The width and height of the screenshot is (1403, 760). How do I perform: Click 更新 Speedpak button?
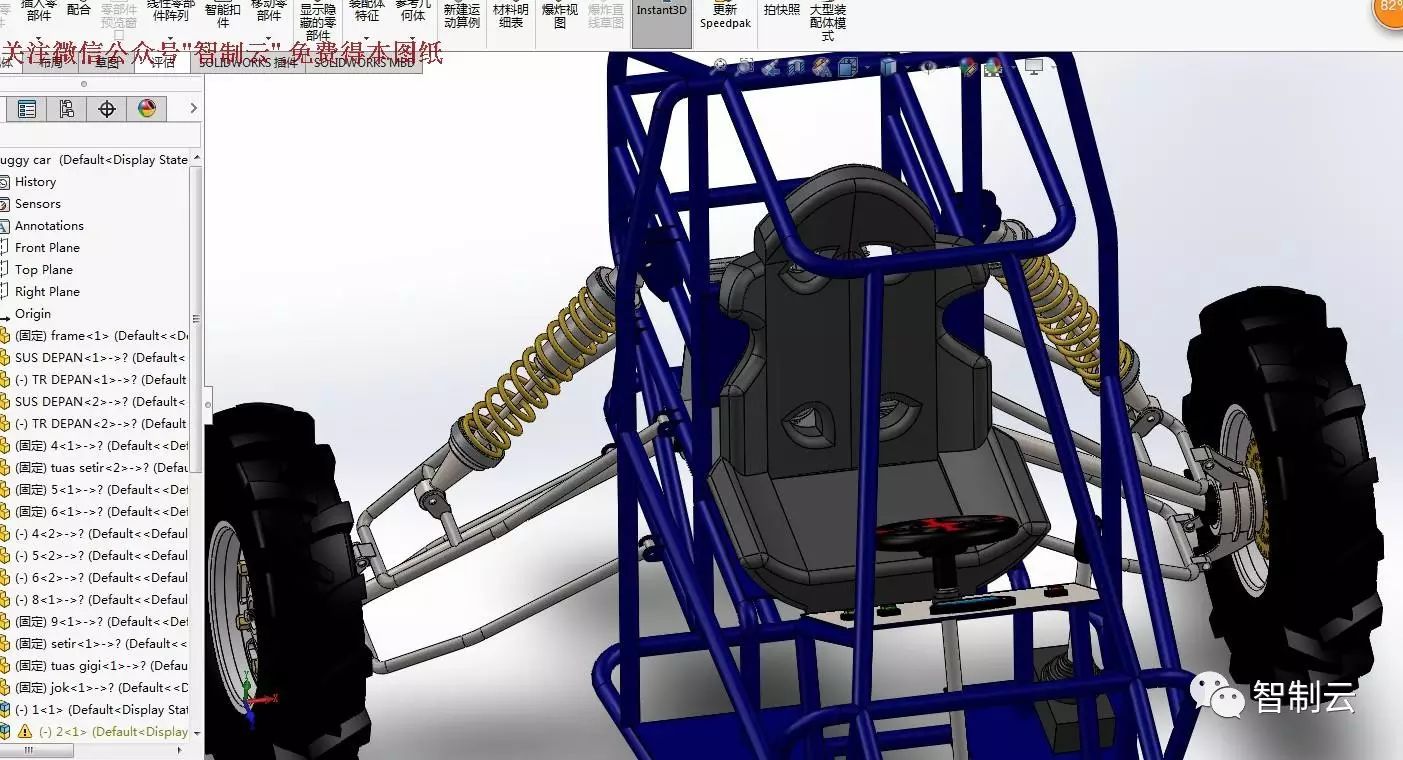(x=725, y=15)
